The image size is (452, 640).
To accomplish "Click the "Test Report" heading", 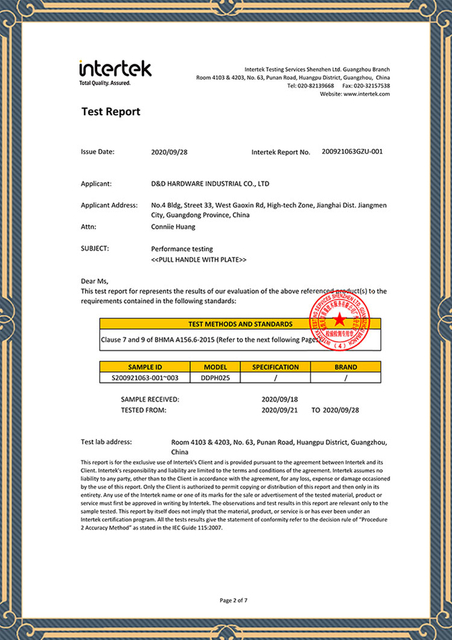I will [111, 111].
